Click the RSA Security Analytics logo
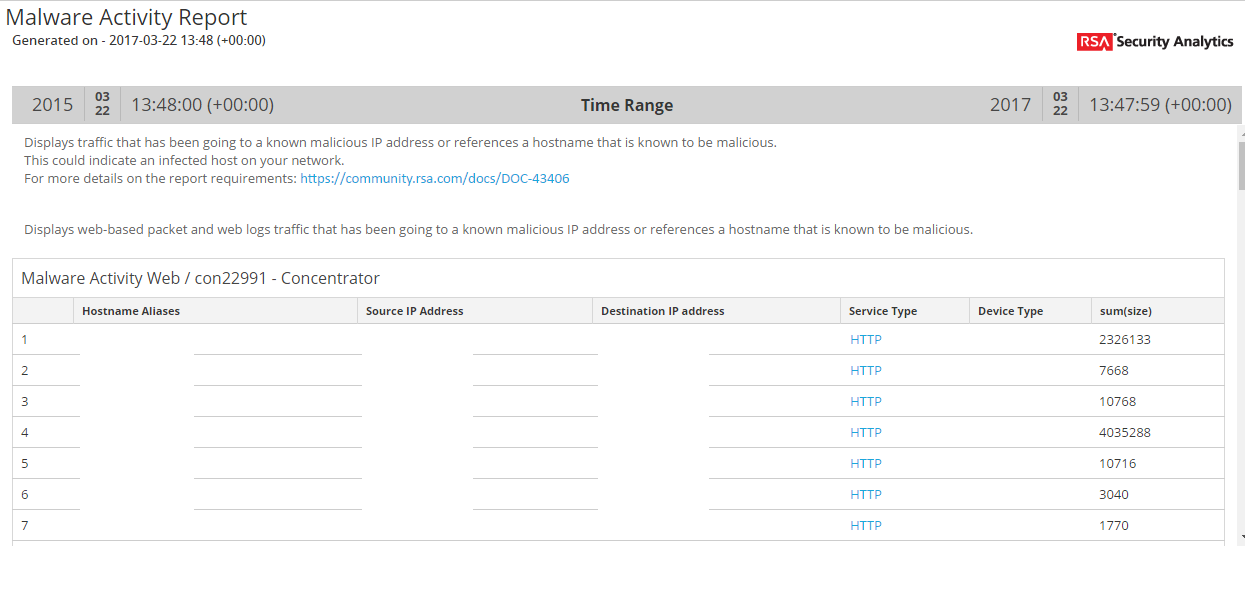Viewport: 1245px width, 590px height. 1155,41
